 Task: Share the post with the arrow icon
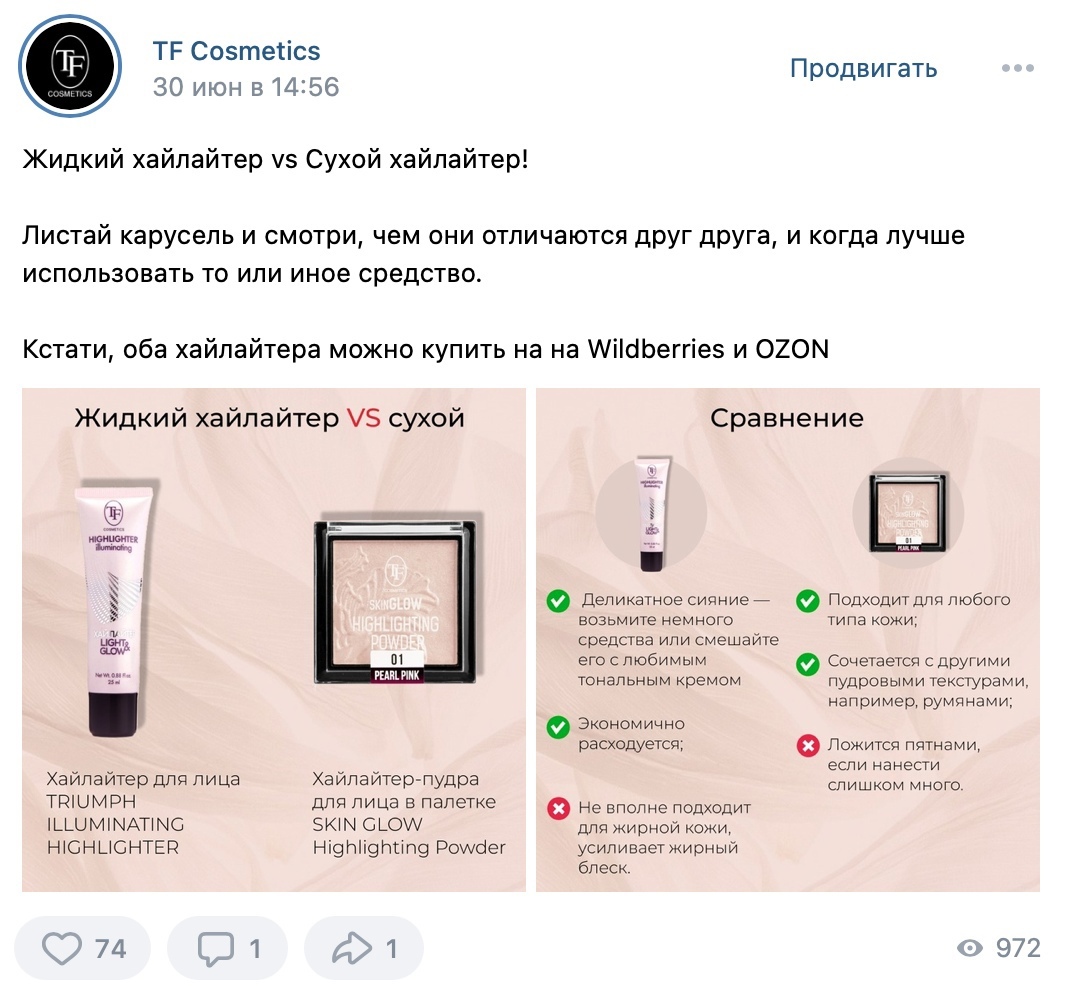pos(364,948)
